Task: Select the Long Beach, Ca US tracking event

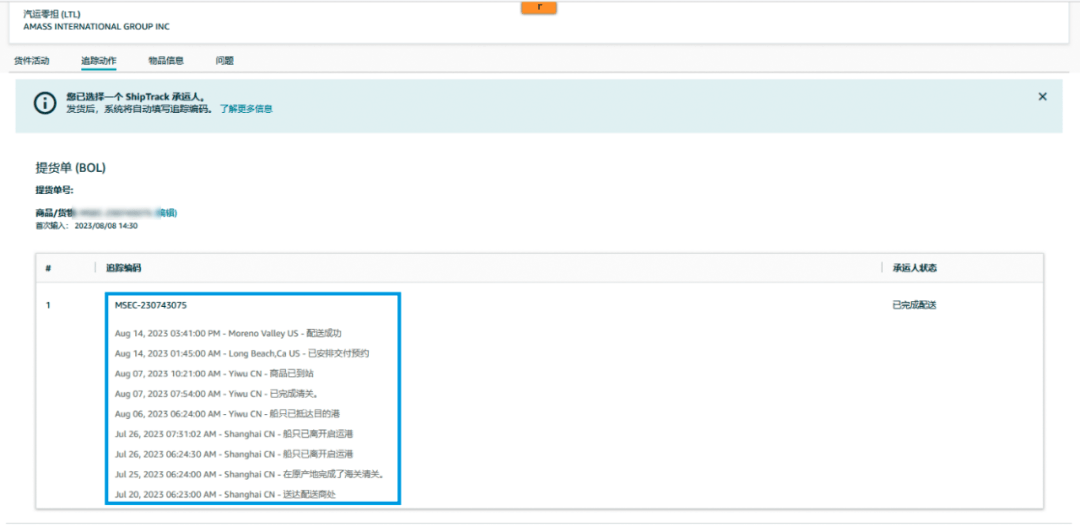Action: pos(242,353)
